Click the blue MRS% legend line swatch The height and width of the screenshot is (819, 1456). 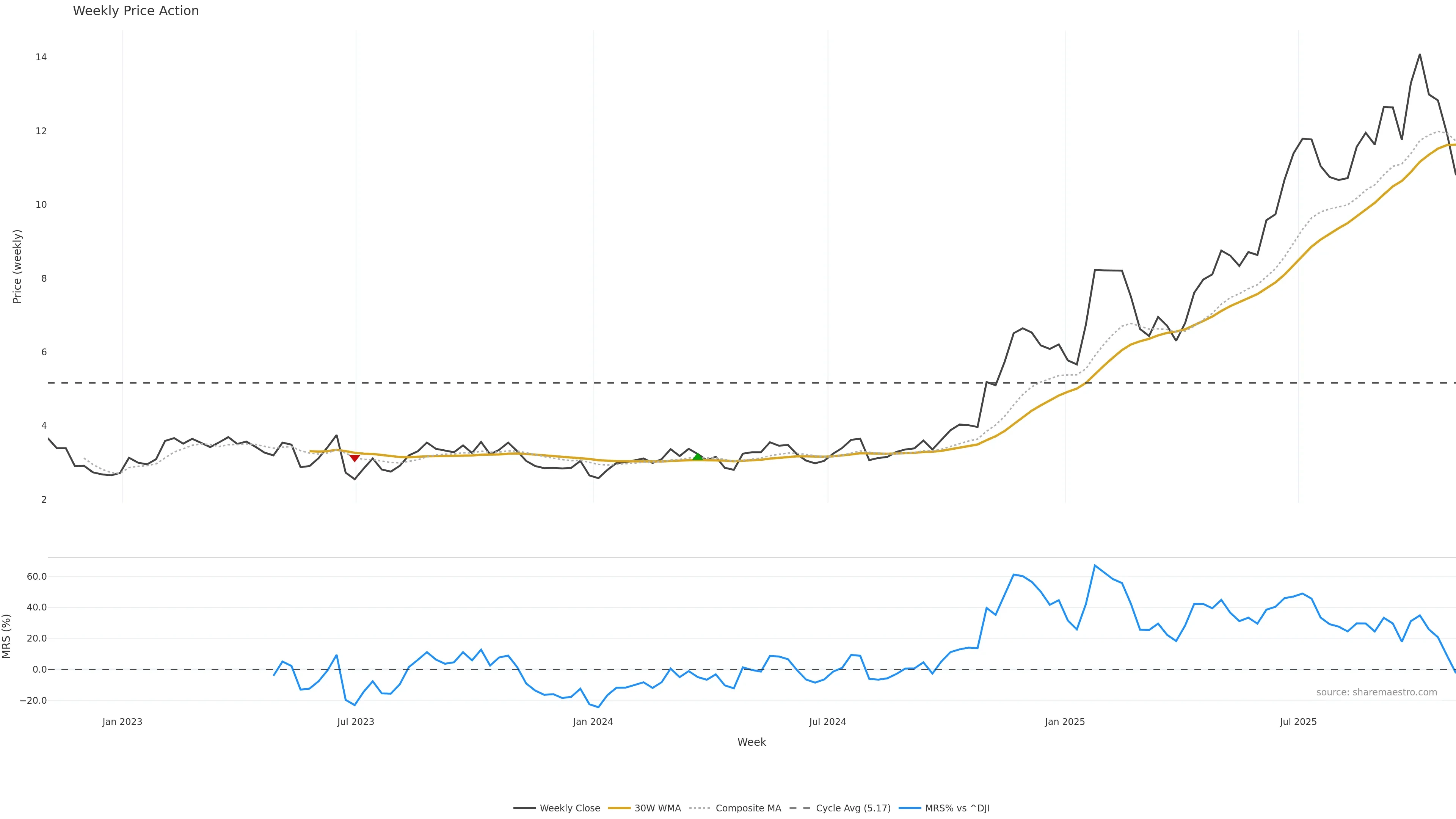pos(910,808)
